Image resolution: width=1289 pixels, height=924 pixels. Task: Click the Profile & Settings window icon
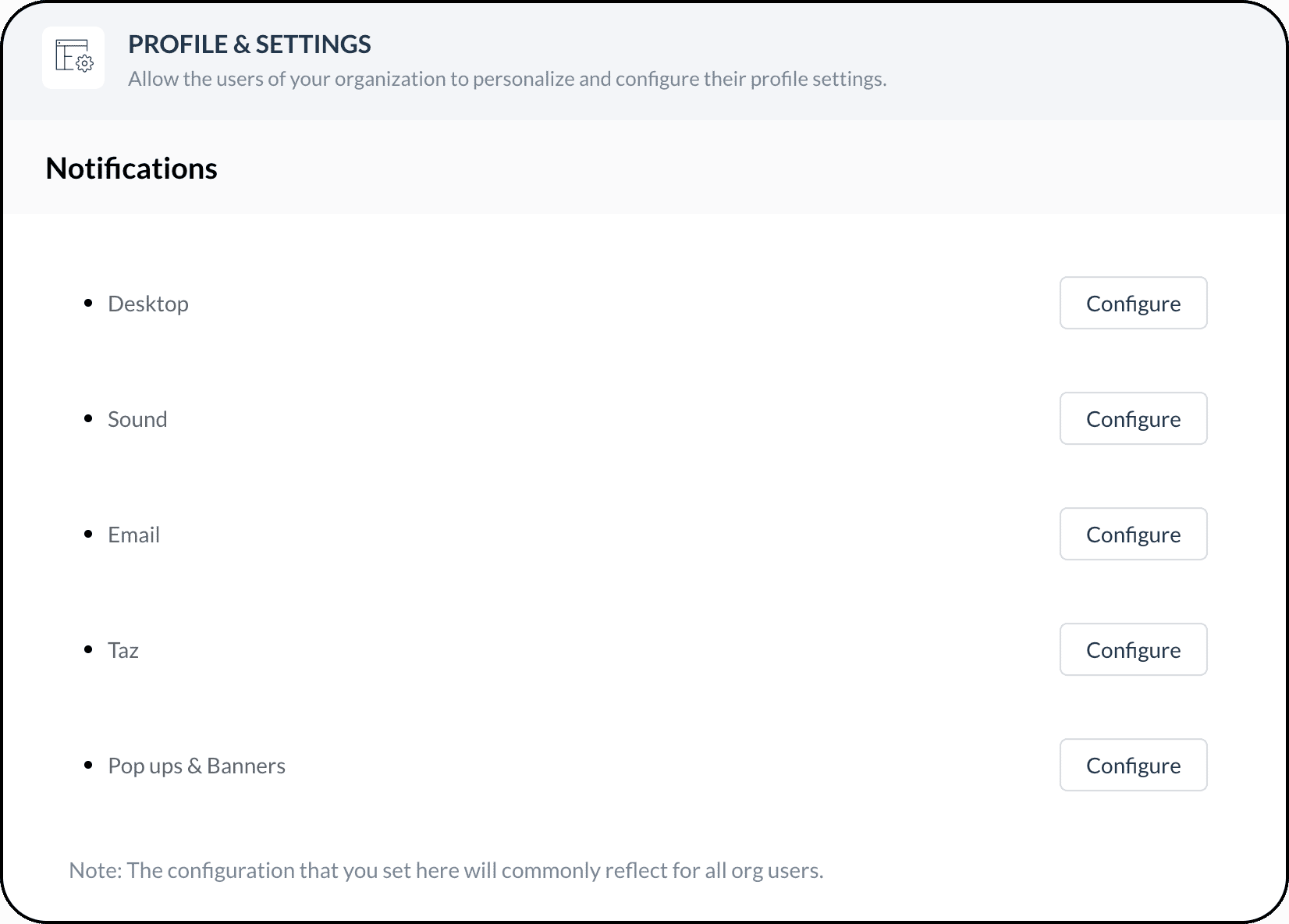click(x=73, y=57)
